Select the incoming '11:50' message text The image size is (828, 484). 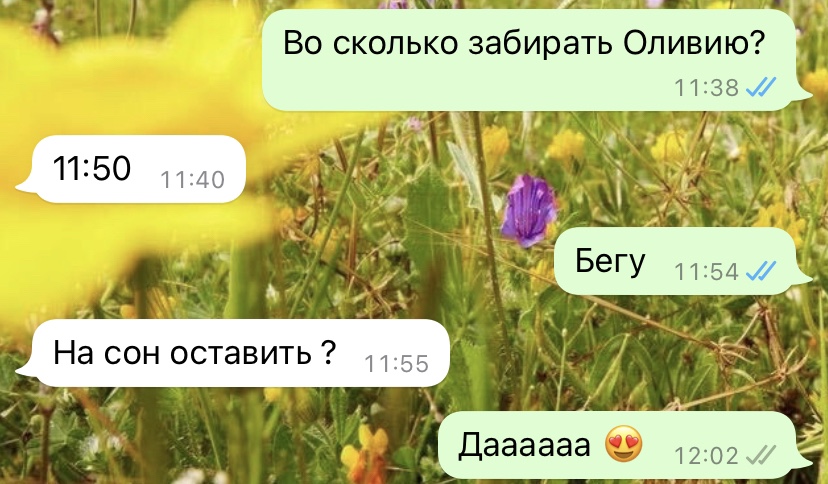(x=92, y=168)
